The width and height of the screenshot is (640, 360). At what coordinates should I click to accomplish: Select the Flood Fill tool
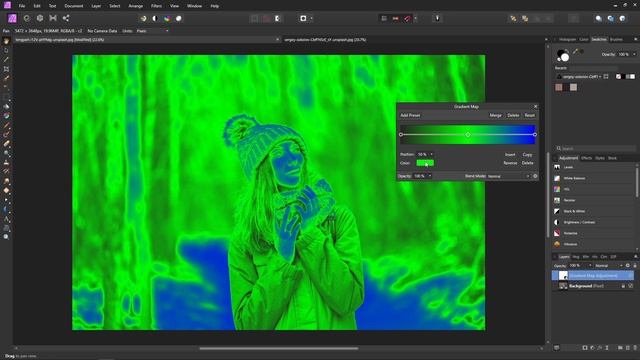[x=6, y=107]
